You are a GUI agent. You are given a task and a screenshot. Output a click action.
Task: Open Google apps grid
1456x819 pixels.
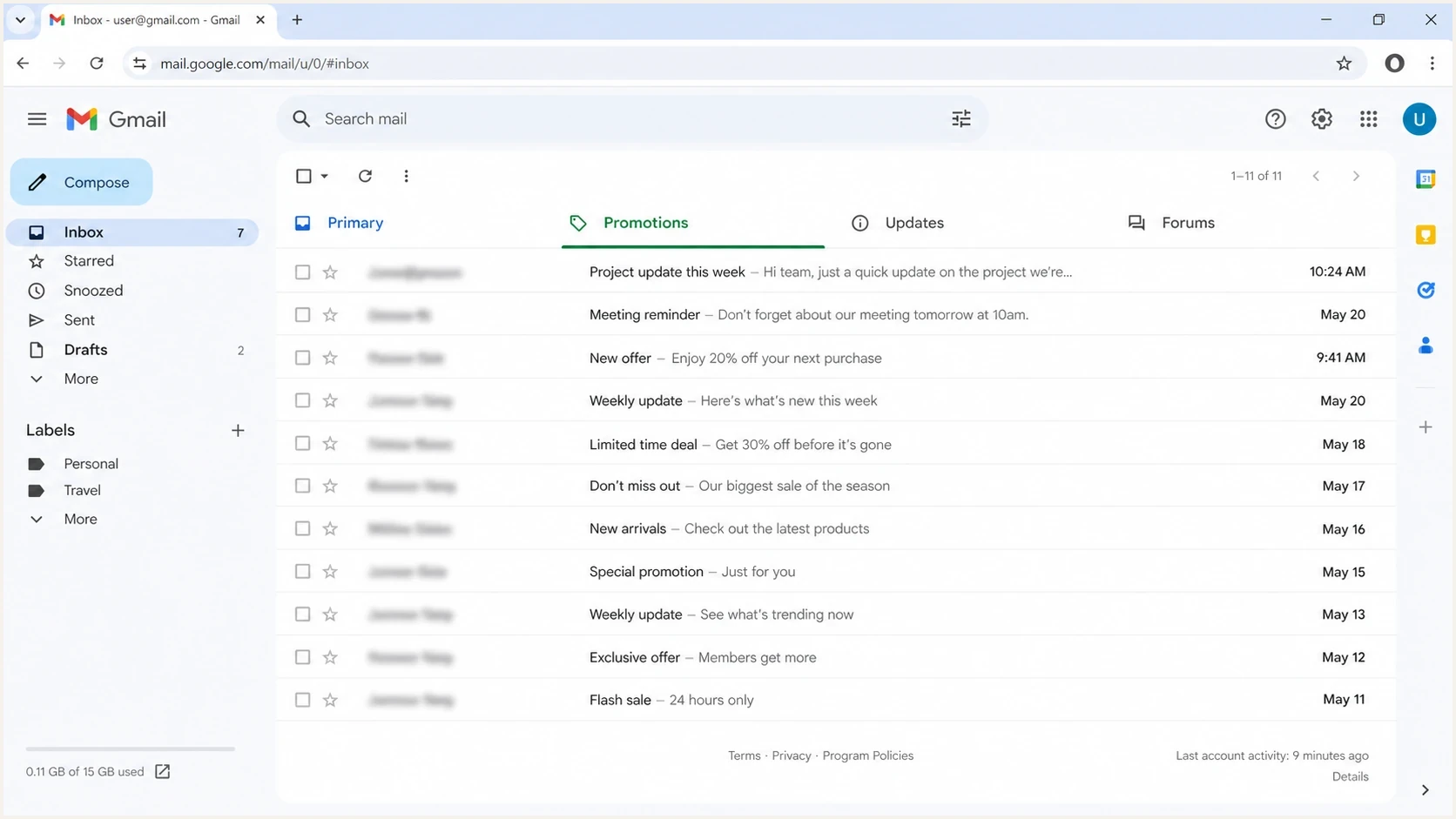pos(1368,119)
